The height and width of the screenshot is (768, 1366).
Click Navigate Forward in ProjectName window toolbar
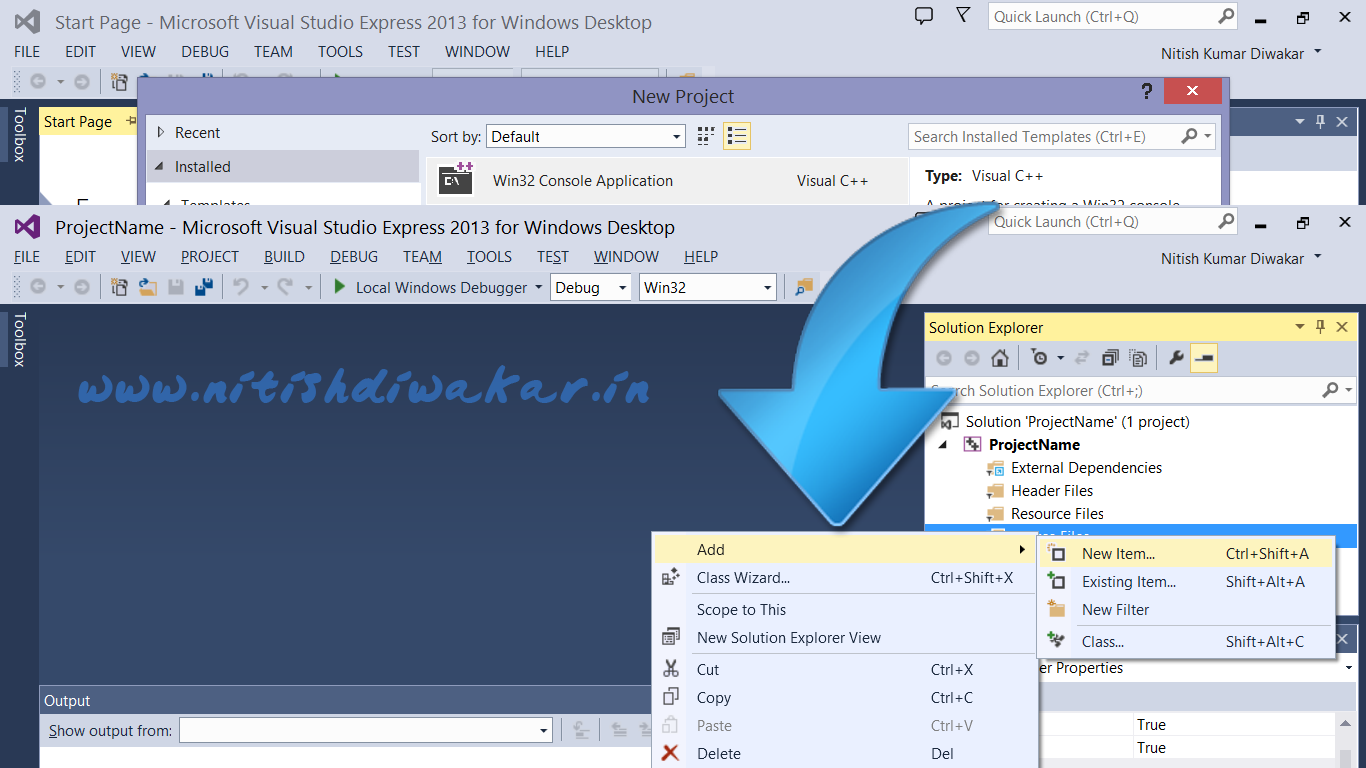click(x=82, y=287)
